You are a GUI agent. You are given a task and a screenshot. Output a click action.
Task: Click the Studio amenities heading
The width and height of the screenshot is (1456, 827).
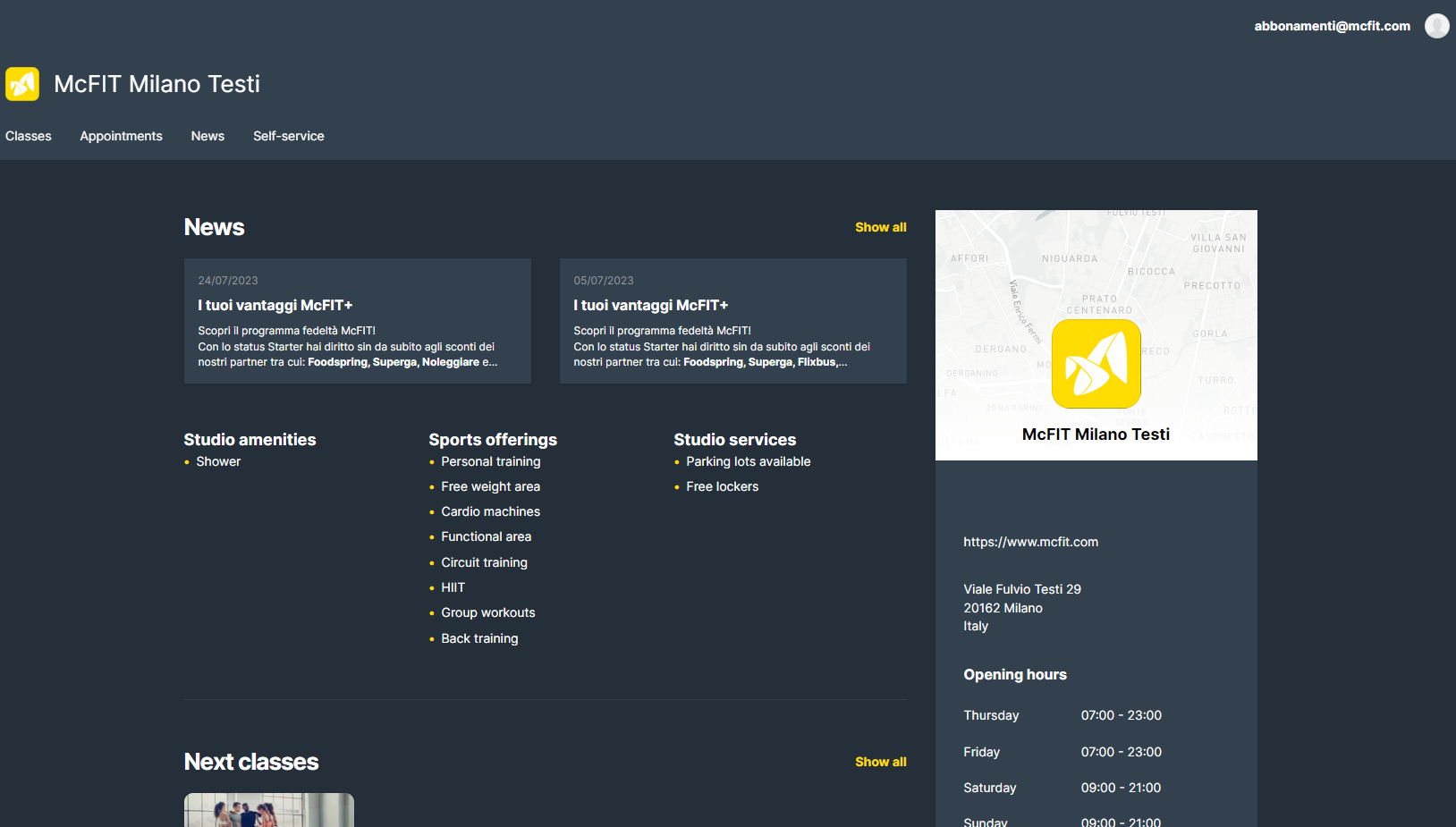tap(250, 440)
